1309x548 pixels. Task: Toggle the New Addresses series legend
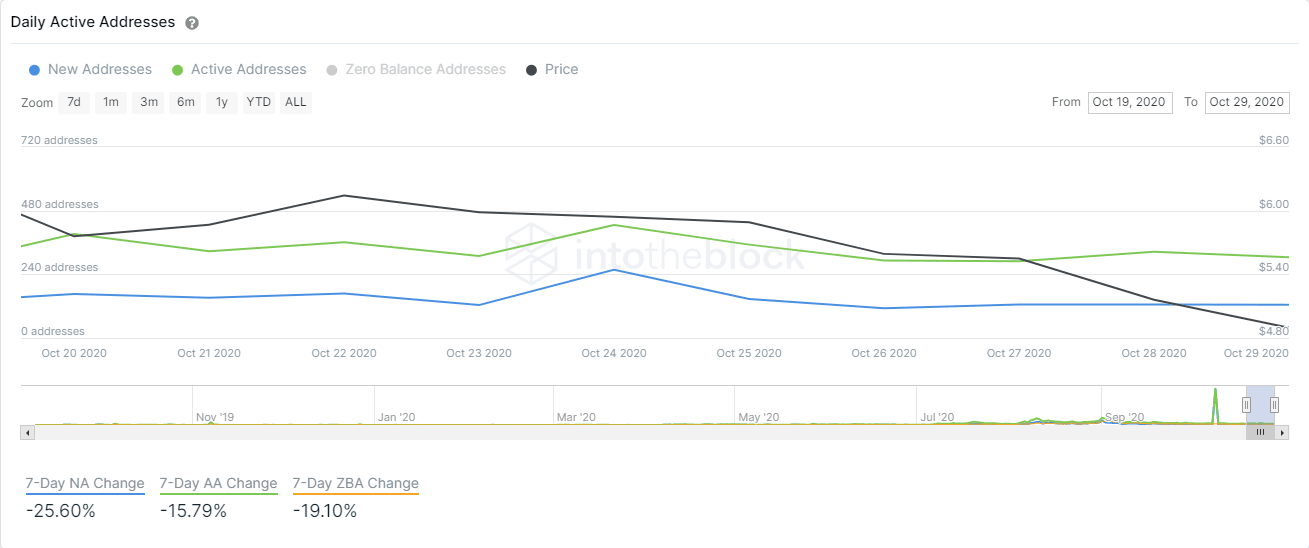90,70
